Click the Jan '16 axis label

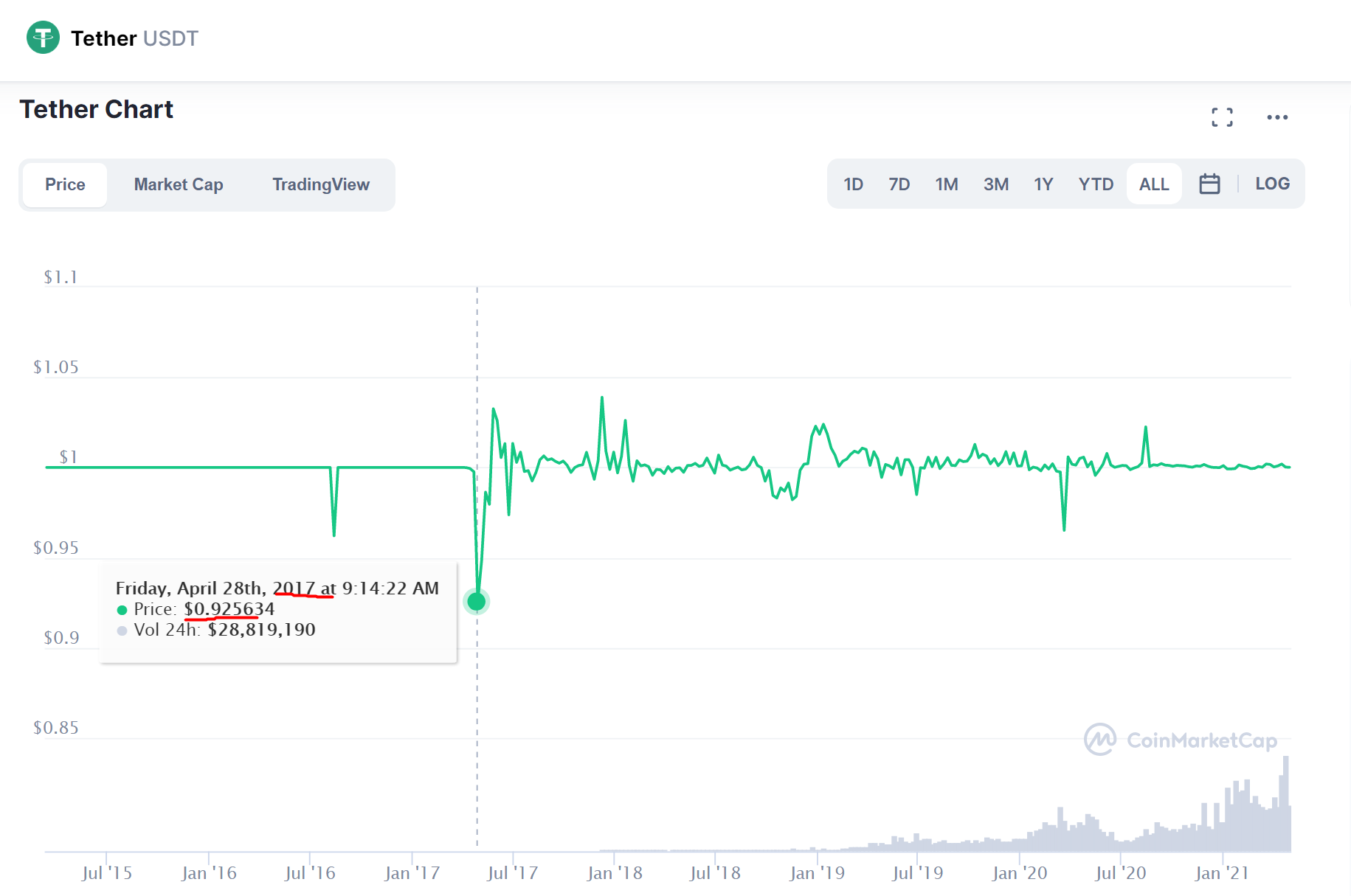pos(209,873)
